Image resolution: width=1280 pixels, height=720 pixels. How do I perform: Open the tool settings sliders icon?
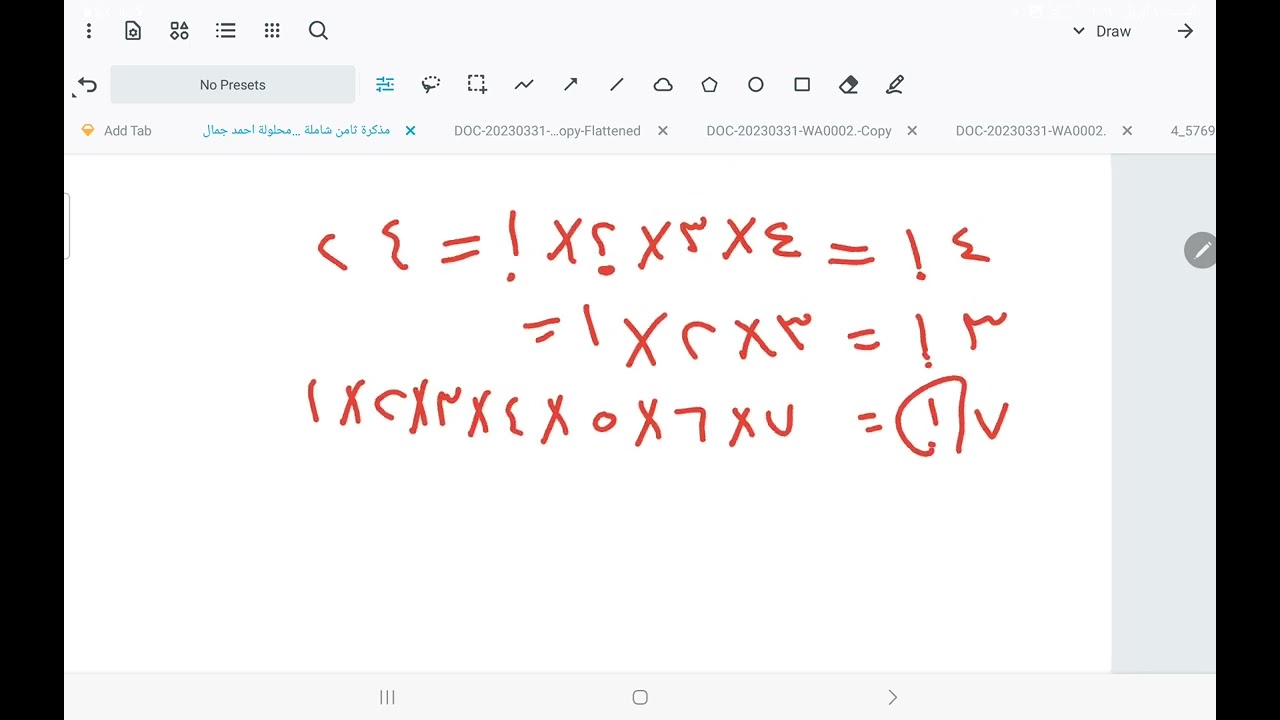pos(385,85)
